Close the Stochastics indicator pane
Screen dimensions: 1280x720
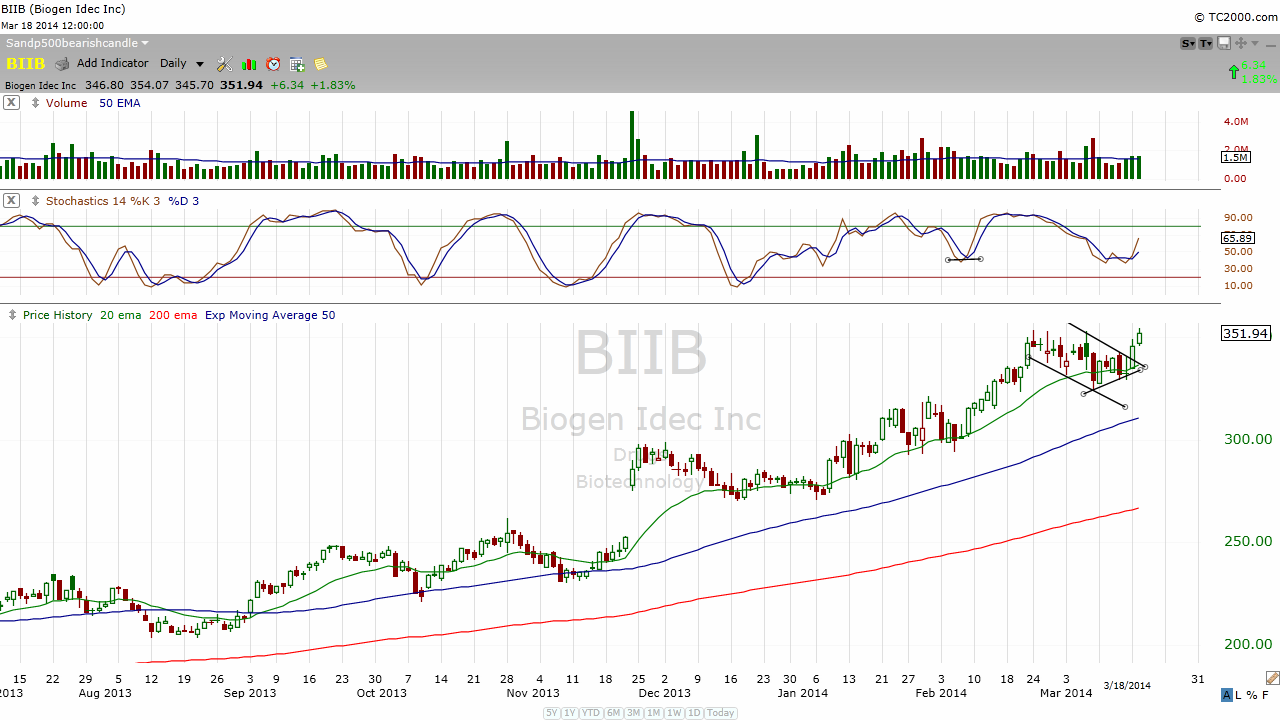pyautogui.click(x=11, y=200)
